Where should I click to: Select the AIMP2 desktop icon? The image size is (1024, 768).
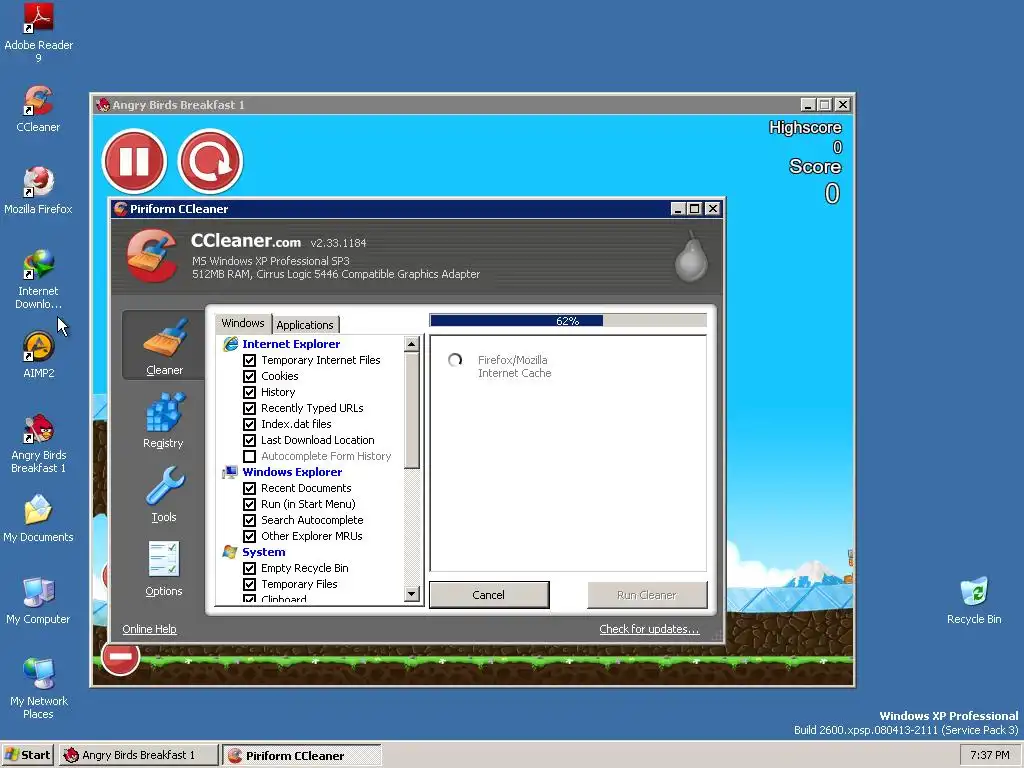coord(38,355)
